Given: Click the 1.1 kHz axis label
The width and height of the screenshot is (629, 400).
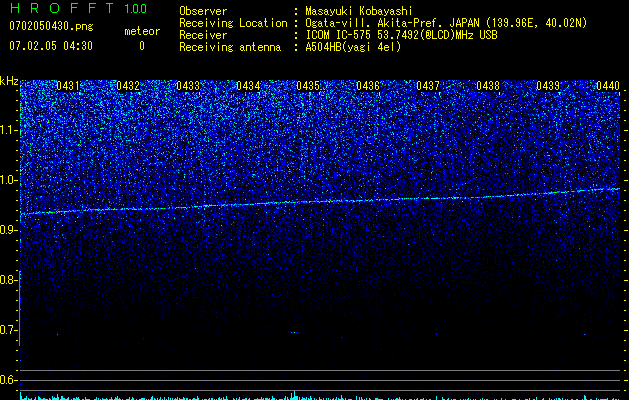Looking at the screenshot, I should 9,130.
